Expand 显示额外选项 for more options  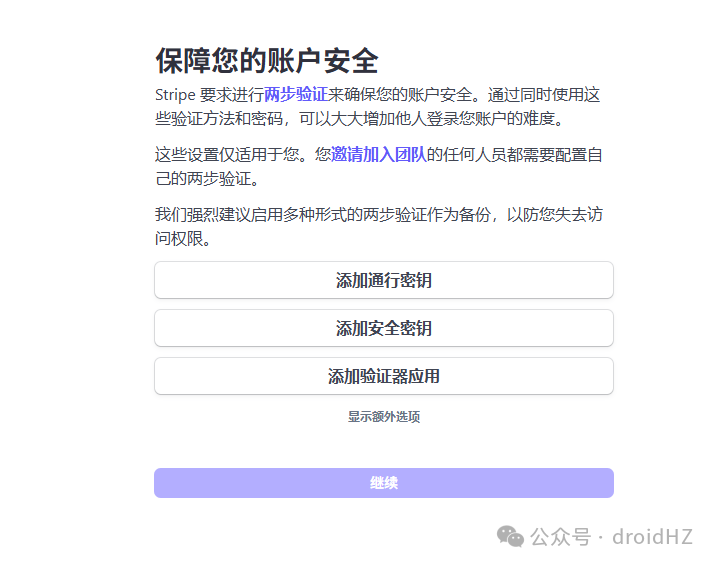(384, 417)
